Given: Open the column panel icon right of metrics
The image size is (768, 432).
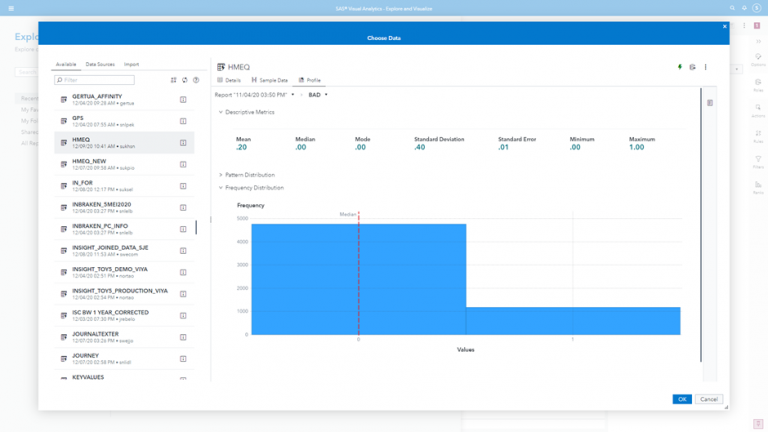Looking at the screenshot, I should (x=710, y=103).
